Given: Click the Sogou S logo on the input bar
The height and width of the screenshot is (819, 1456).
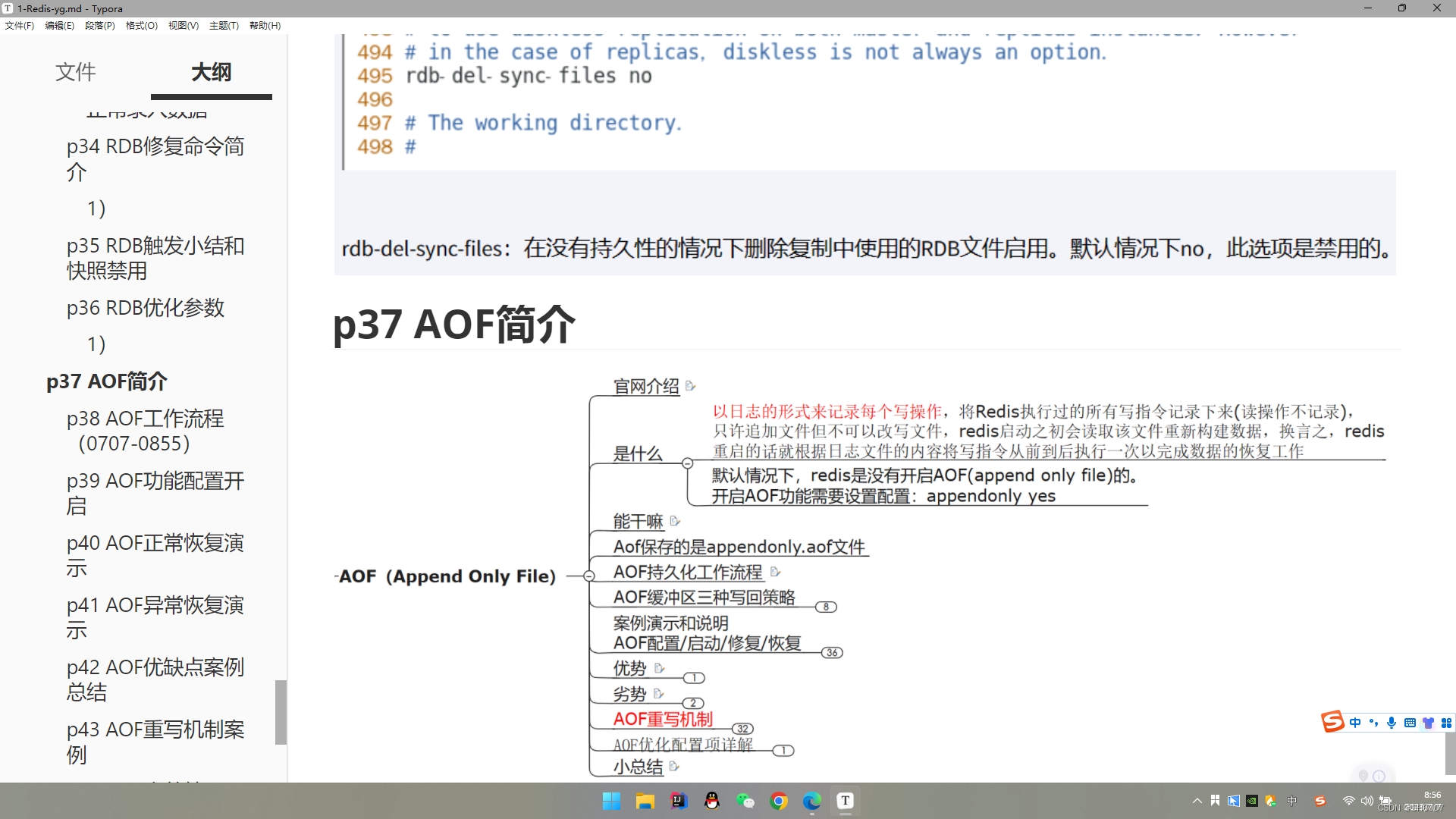Looking at the screenshot, I should pos(1333,722).
